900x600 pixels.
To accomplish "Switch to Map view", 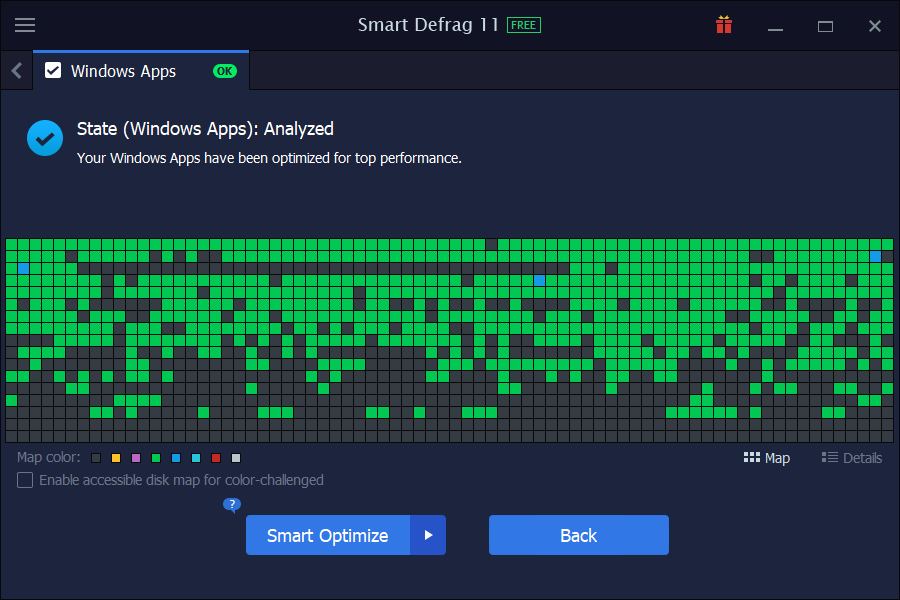I will pyautogui.click(x=767, y=457).
